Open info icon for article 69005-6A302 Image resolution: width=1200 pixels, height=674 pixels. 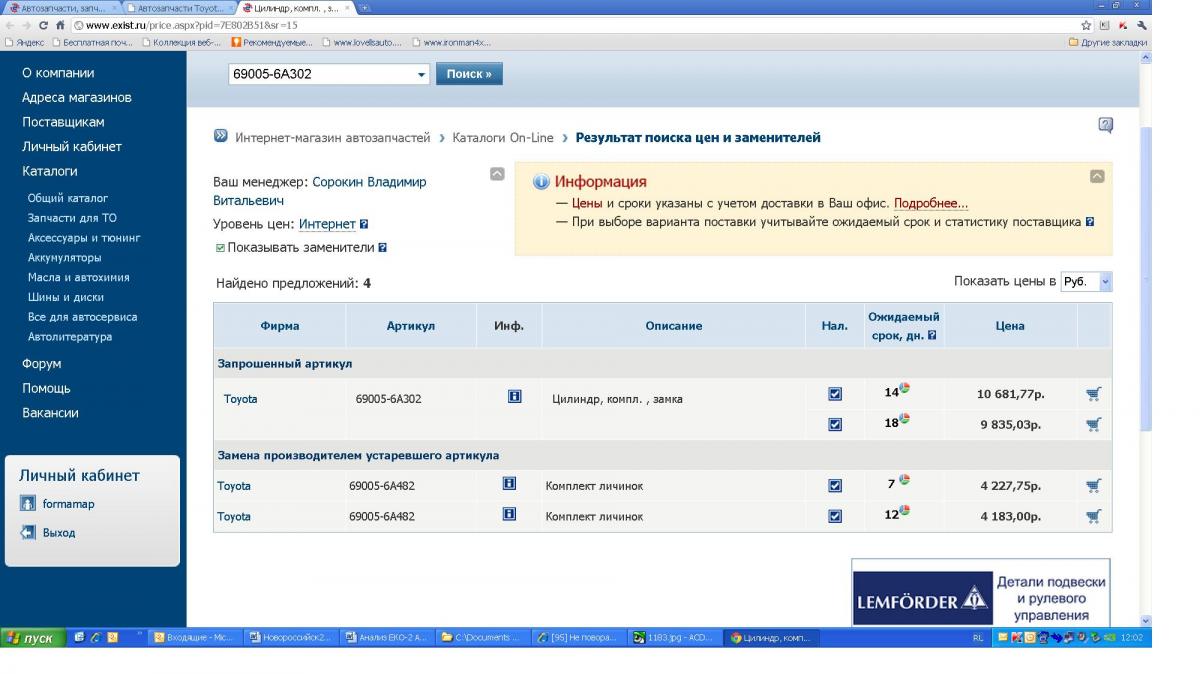coord(515,397)
